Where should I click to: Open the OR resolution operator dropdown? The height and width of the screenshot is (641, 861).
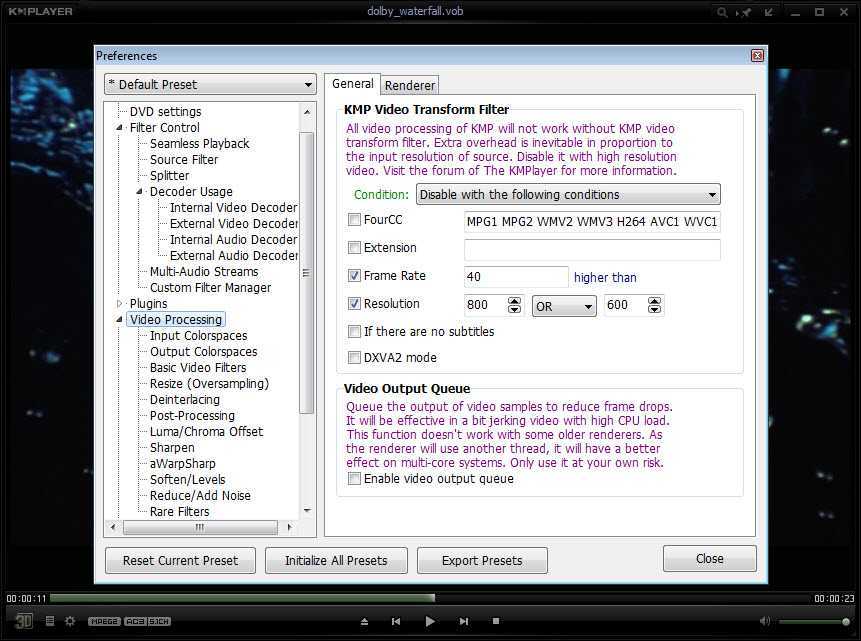tap(564, 306)
